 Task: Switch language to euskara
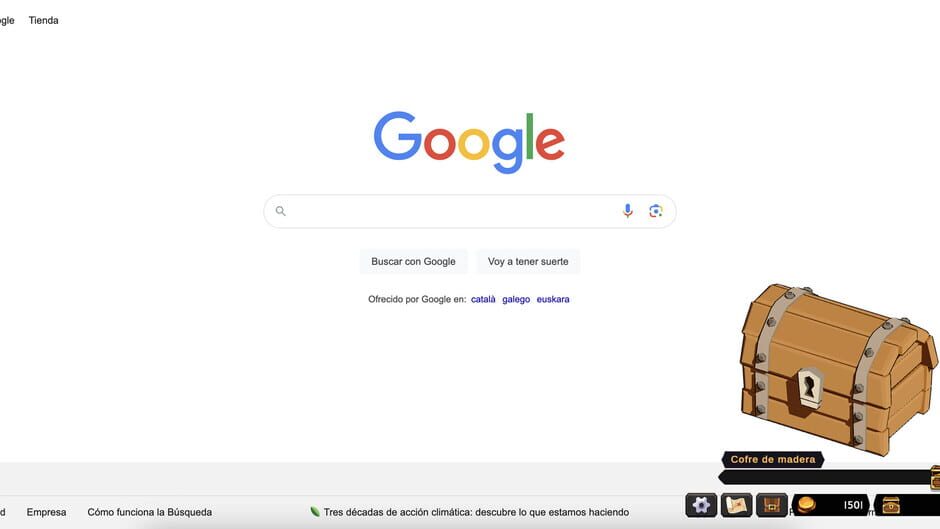pyautogui.click(x=553, y=299)
